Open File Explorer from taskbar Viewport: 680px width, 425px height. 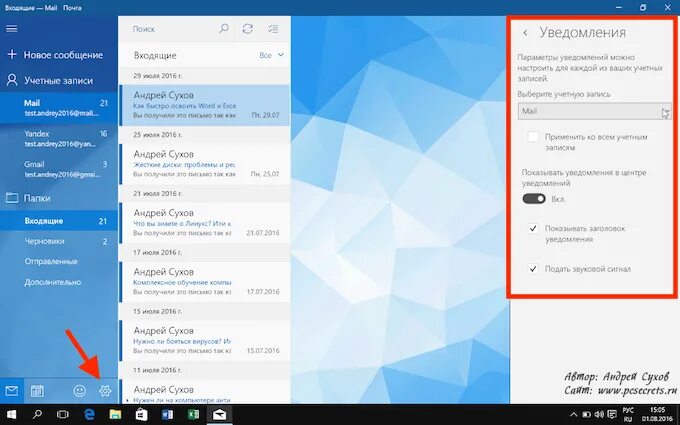(115, 415)
